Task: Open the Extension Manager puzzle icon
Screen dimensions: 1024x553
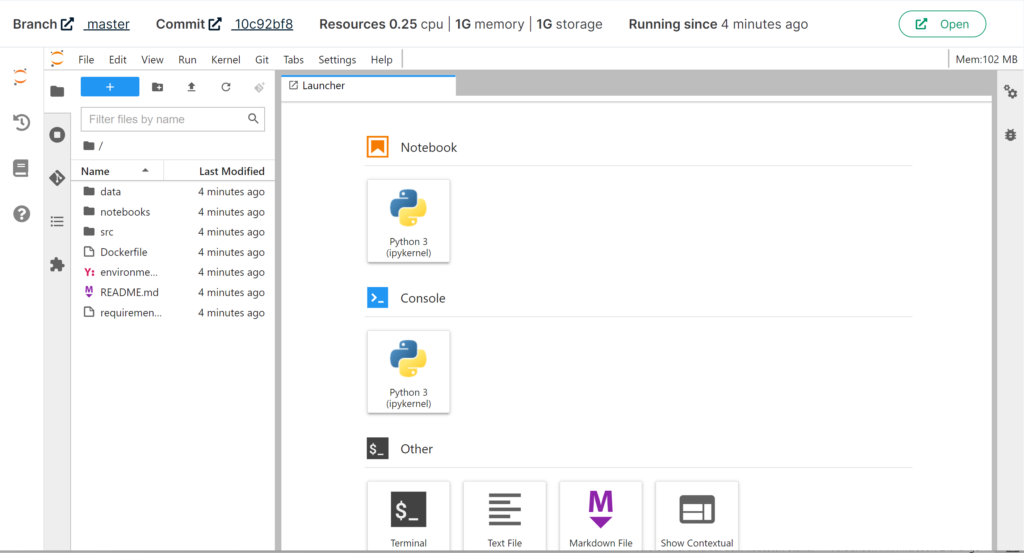Action: [57, 265]
